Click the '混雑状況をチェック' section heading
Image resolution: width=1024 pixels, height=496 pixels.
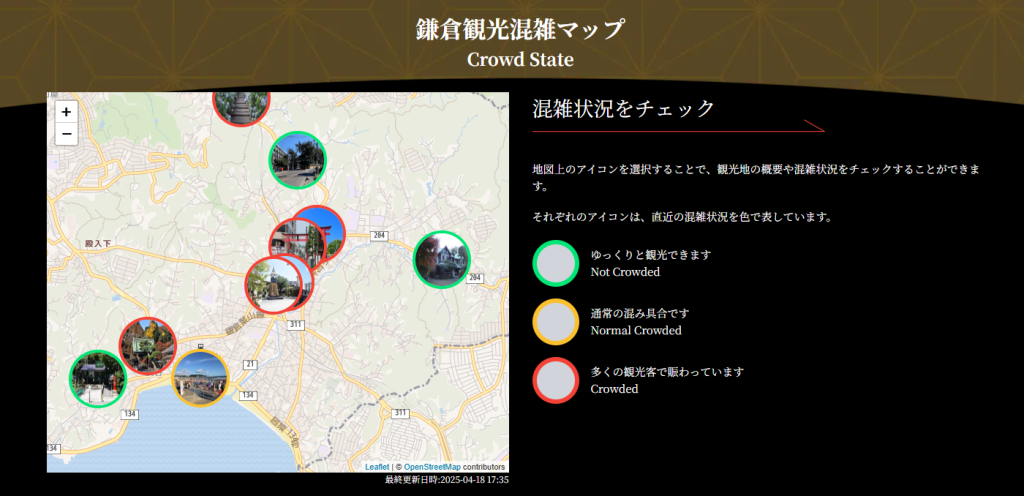[624, 109]
